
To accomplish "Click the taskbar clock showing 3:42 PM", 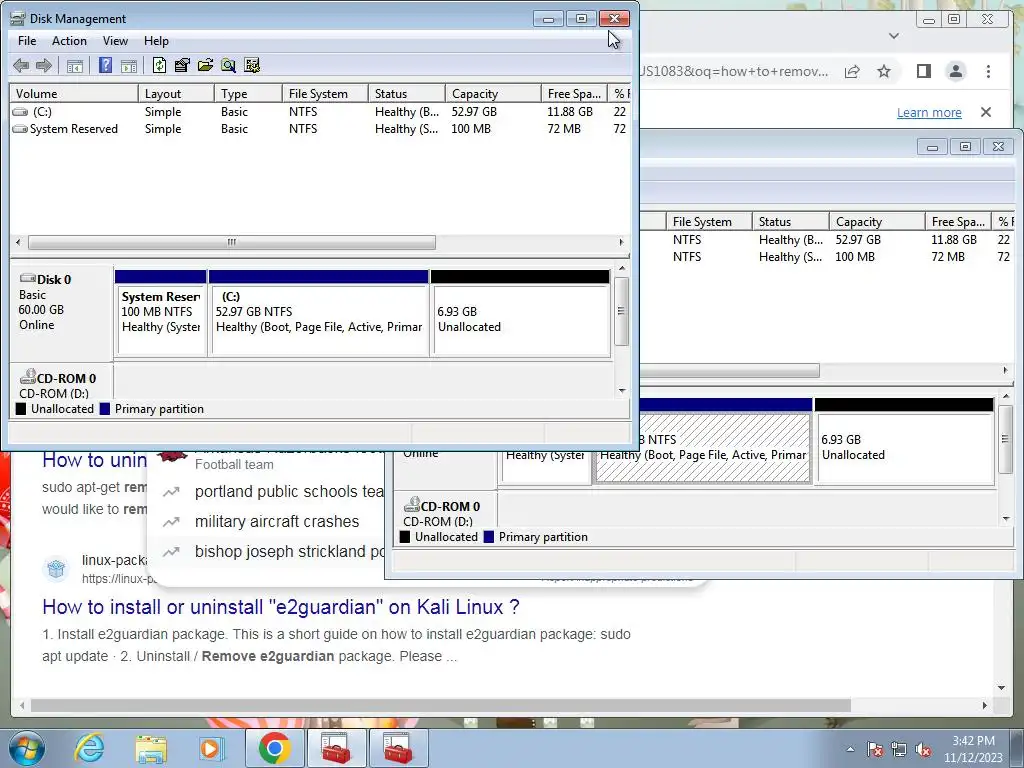I will 973,749.
